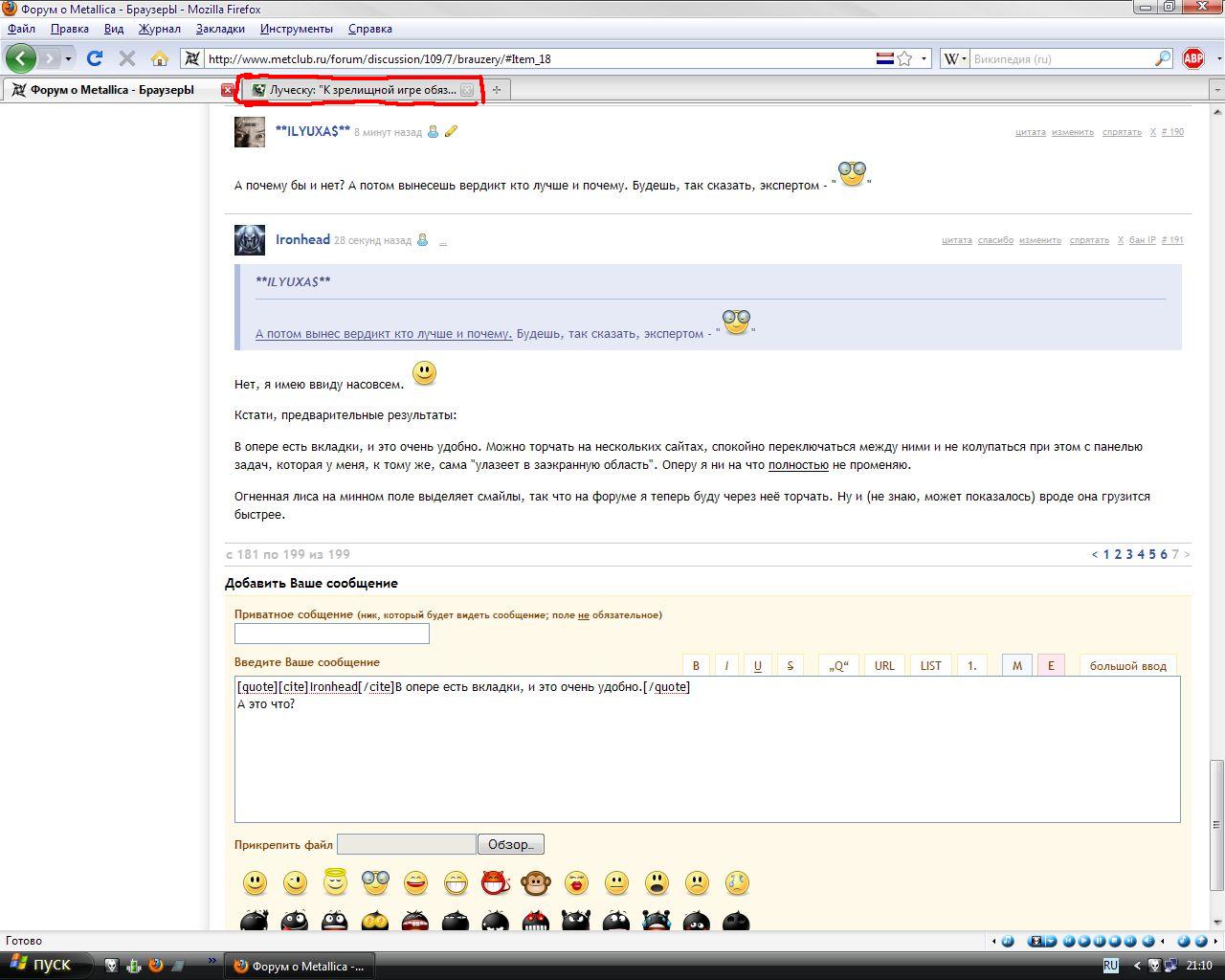The image size is (1225, 980).
Task: Switch to the Лическу tab
Action: click(x=361, y=90)
